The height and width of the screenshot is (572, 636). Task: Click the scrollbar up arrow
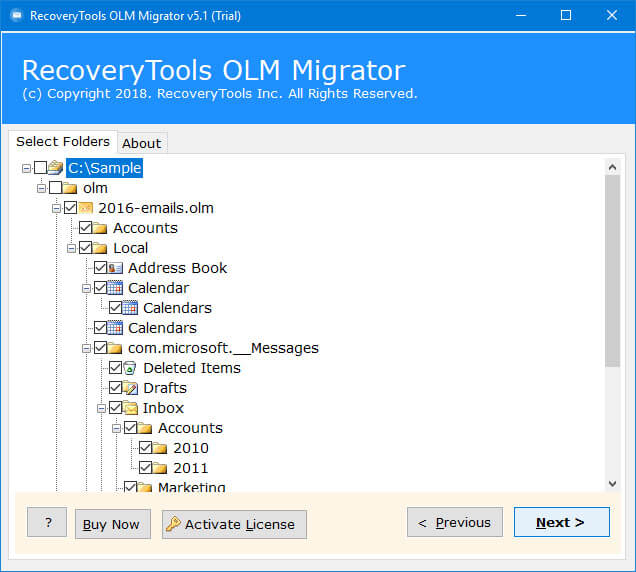click(612, 167)
